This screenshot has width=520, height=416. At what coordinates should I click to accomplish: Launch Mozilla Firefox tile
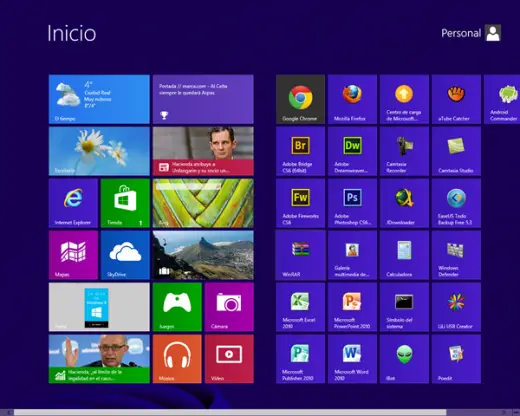coord(352,99)
